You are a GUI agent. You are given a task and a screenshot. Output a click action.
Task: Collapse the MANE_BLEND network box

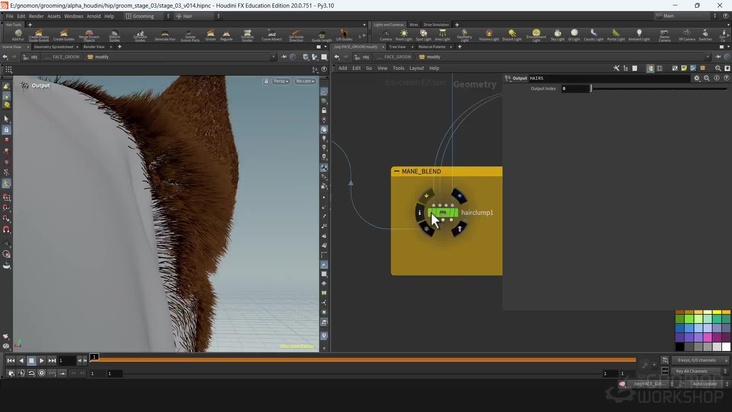[x=397, y=172]
